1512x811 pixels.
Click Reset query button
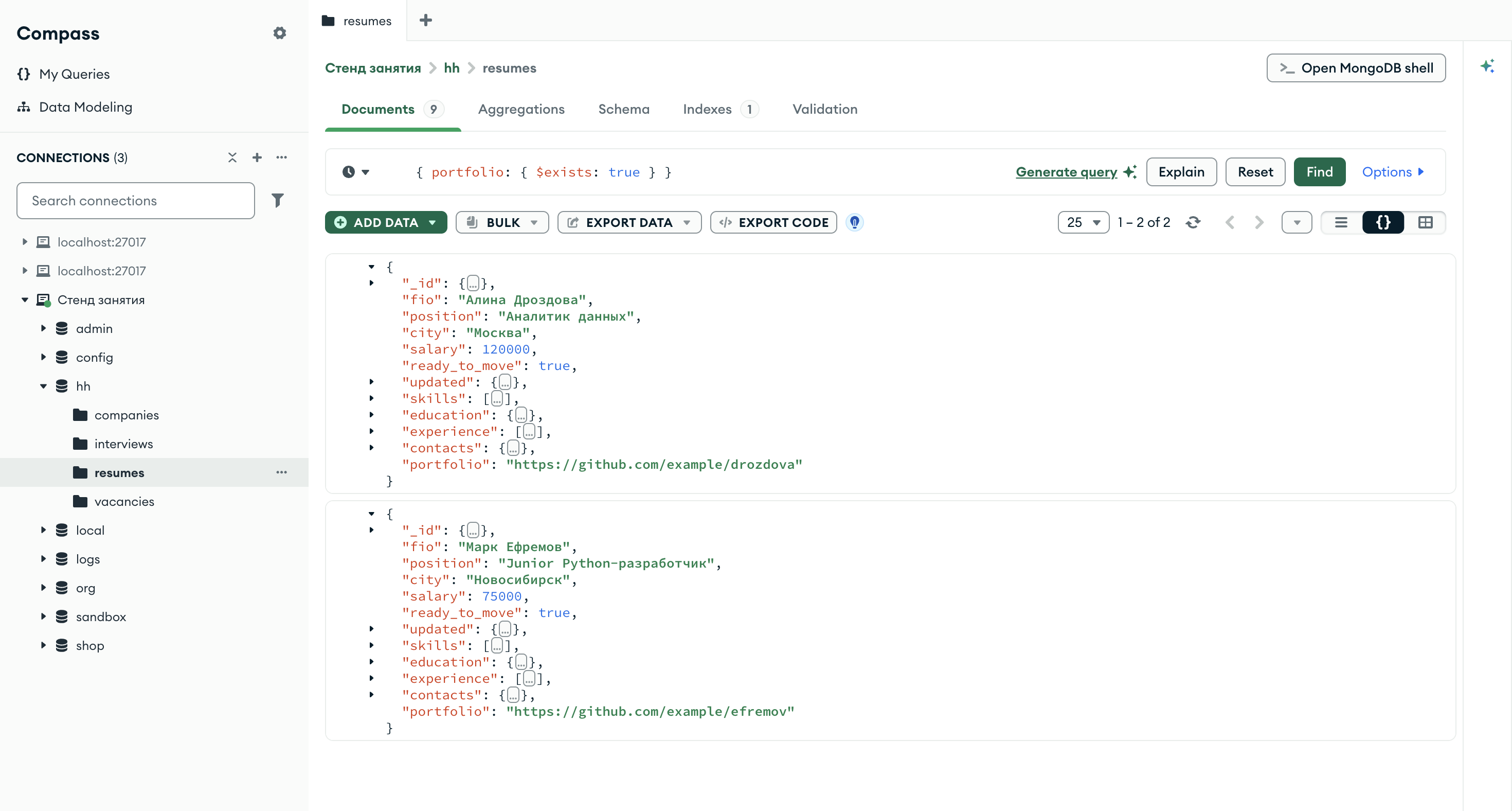coord(1255,172)
